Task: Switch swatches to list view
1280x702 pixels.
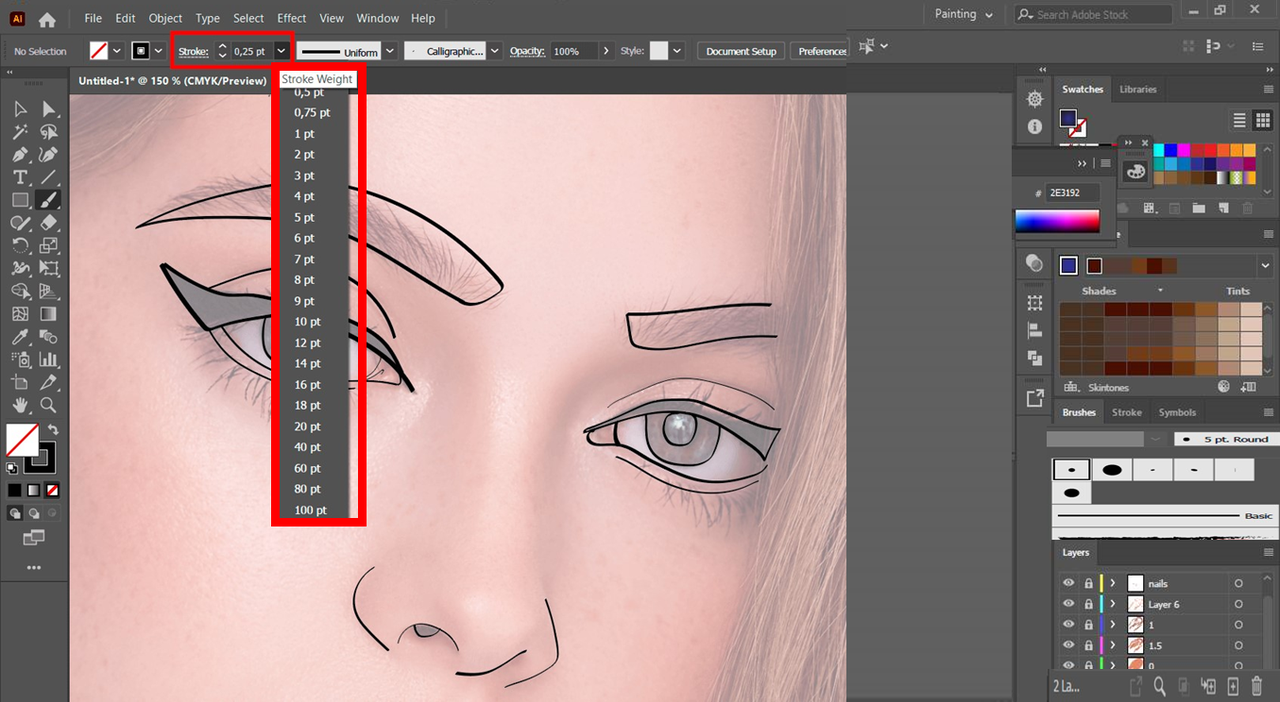Action: (1239, 120)
